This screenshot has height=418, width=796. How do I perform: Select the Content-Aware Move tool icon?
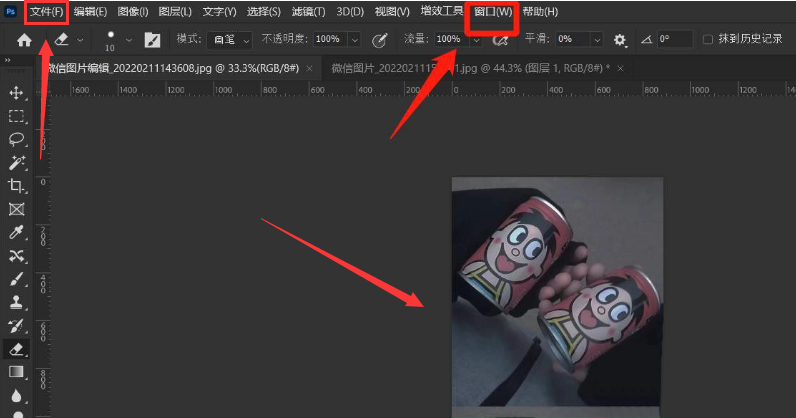pyautogui.click(x=16, y=255)
